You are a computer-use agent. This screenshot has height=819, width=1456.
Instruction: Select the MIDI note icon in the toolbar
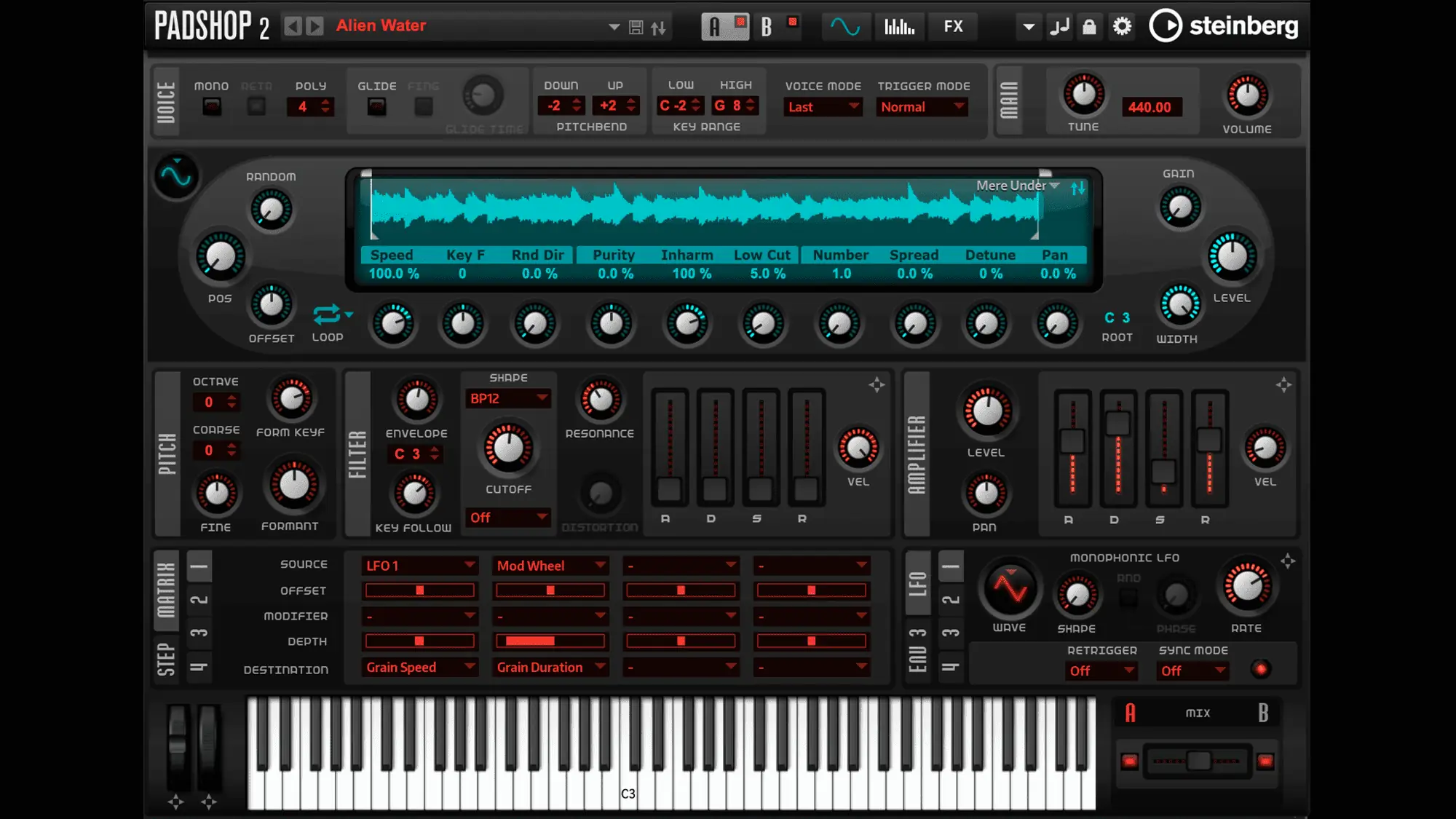tap(1060, 26)
